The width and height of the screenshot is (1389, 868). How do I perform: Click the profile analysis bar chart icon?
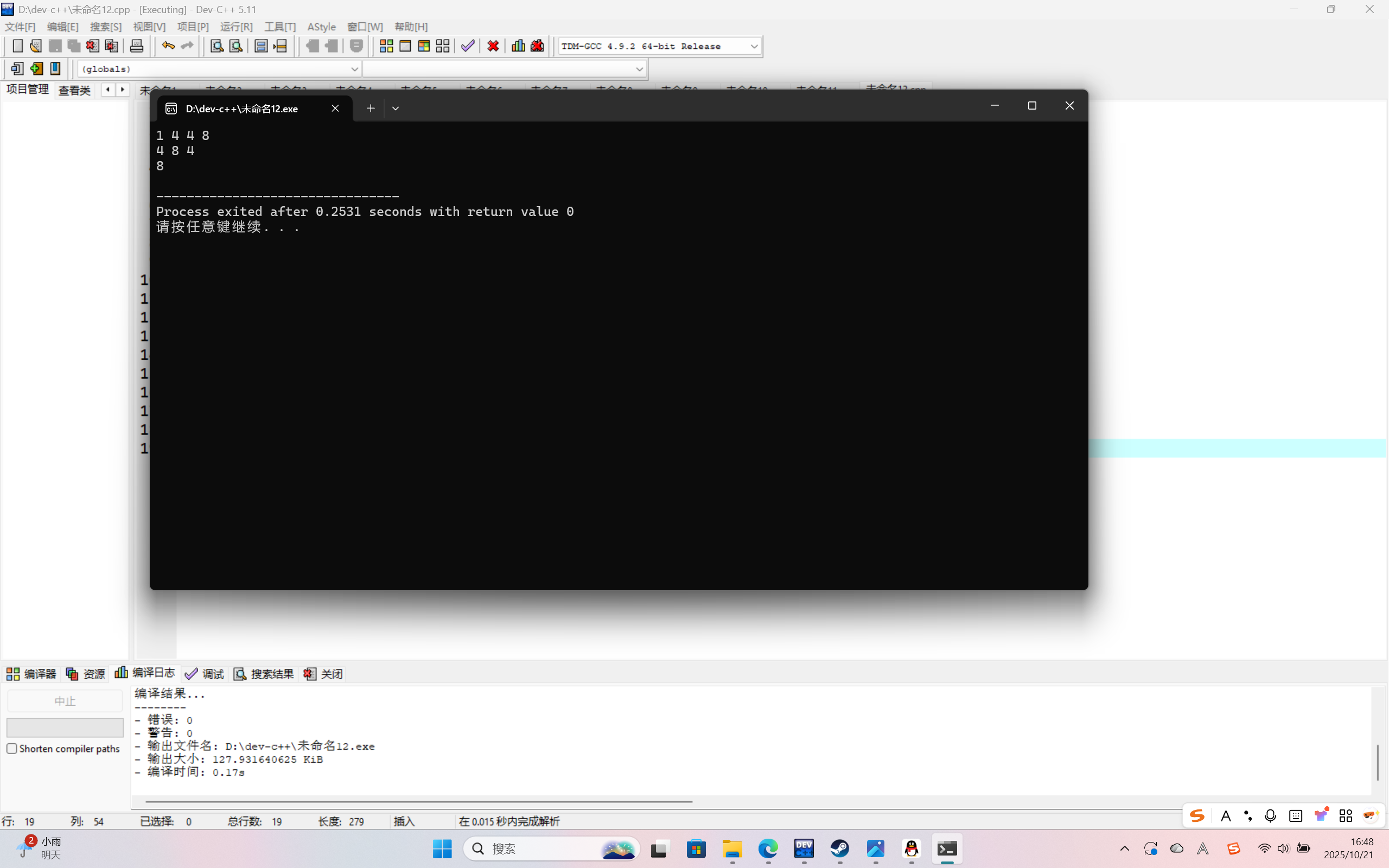(518, 46)
